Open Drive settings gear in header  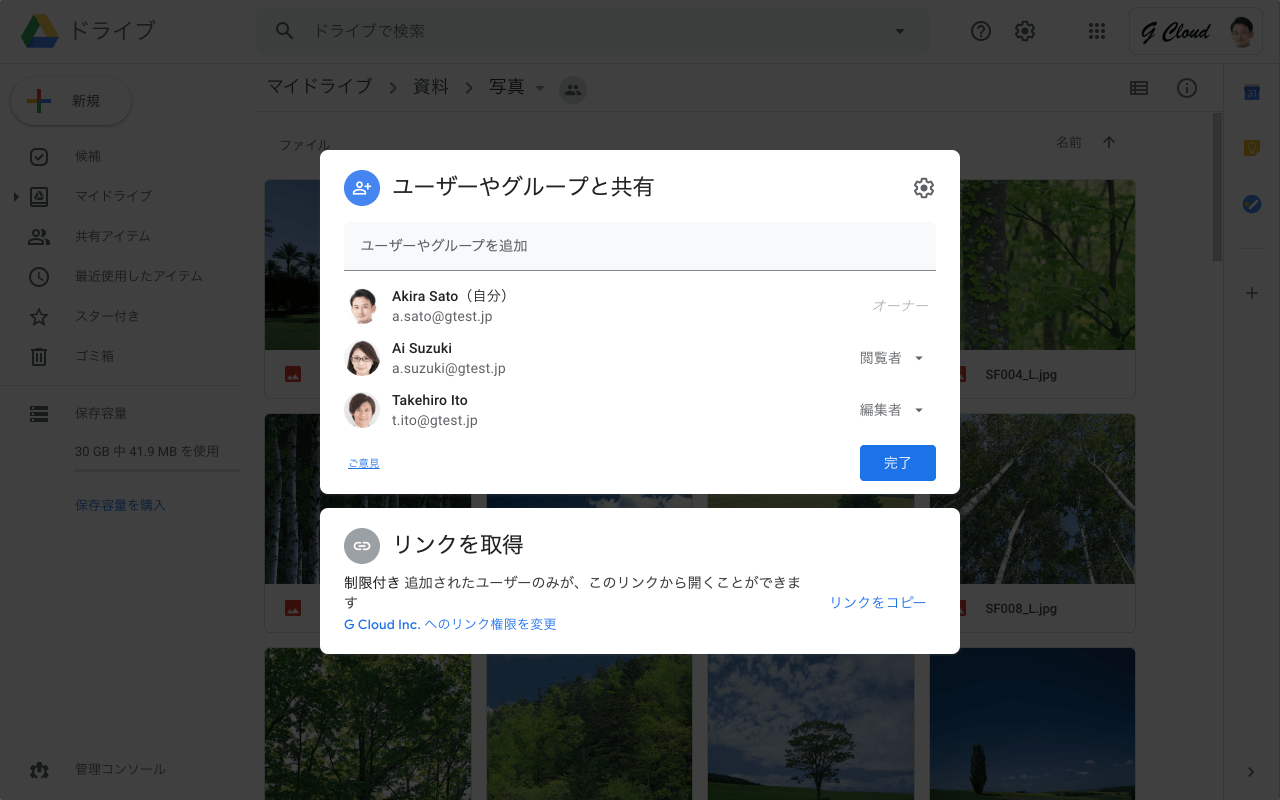[x=1025, y=31]
